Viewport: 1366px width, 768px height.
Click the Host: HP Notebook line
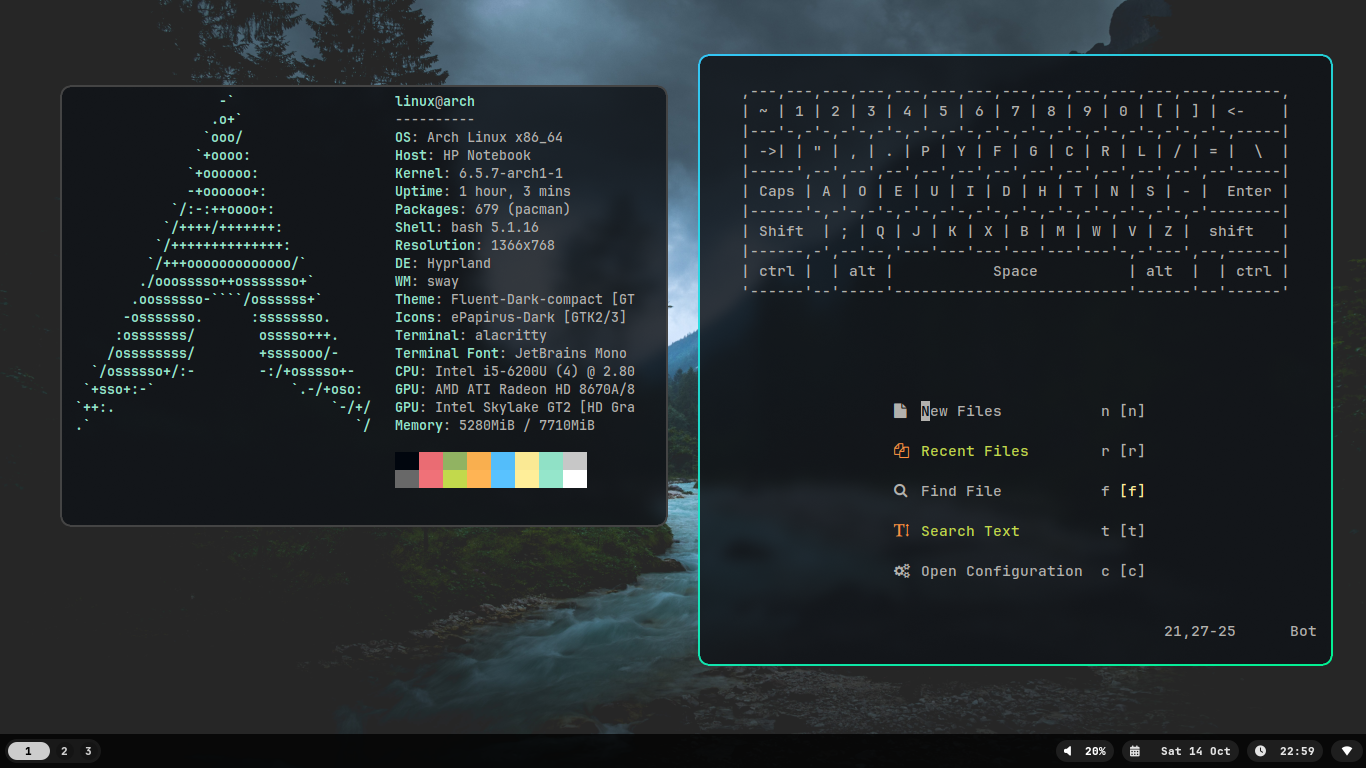pos(463,155)
